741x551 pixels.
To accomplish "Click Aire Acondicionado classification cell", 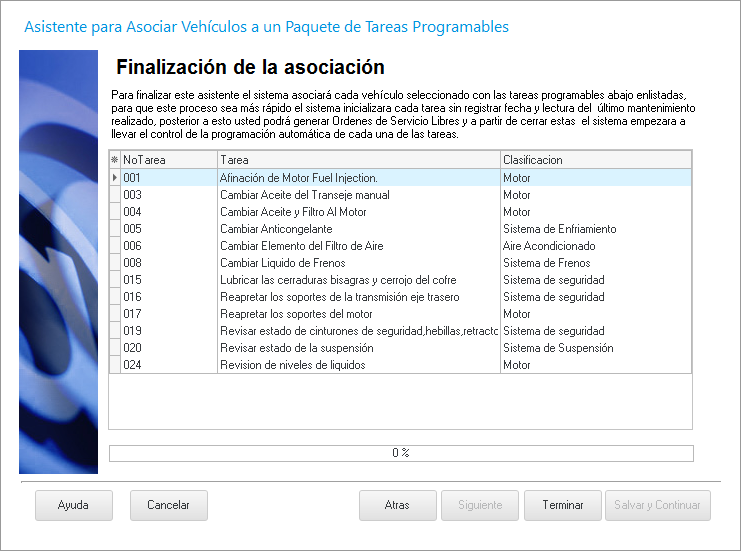I will click(549, 246).
